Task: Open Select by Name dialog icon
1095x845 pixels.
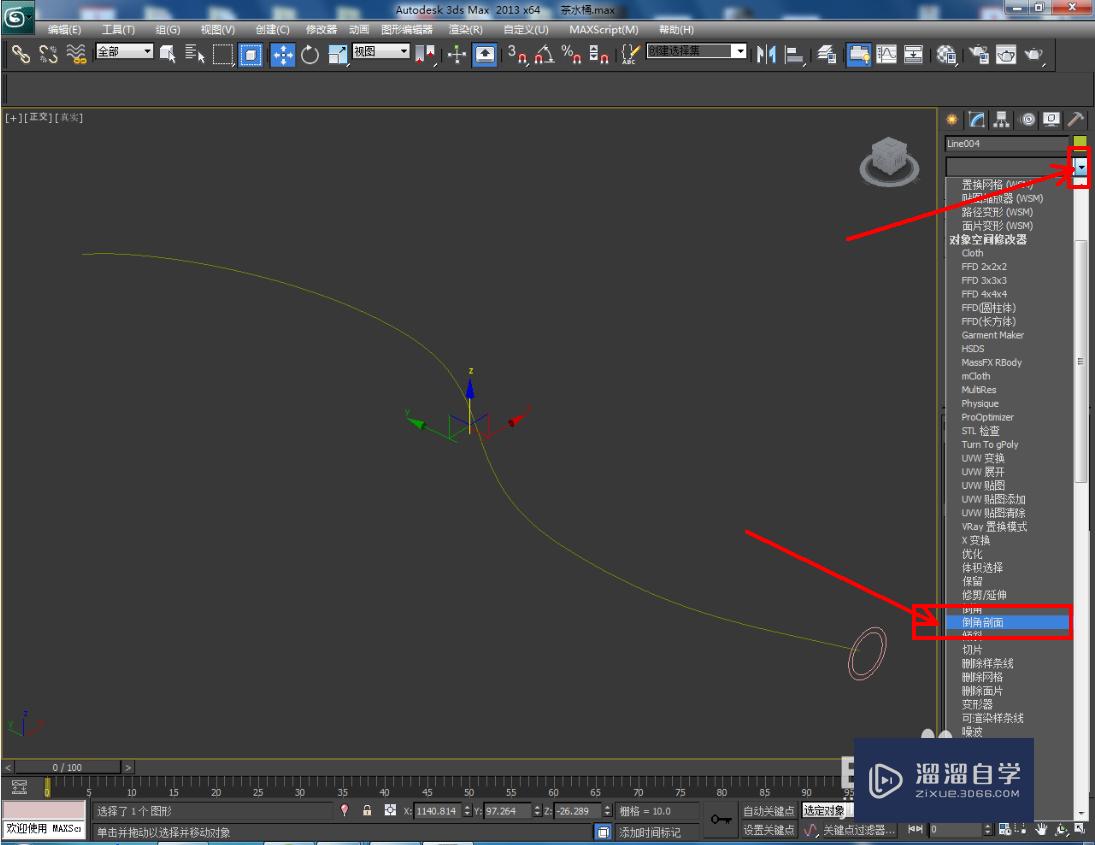Action: click(x=195, y=54)
